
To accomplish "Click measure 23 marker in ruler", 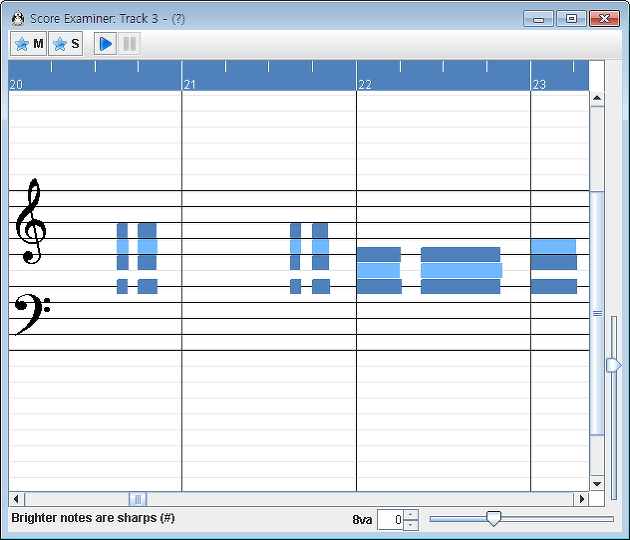I will [539, 84].
